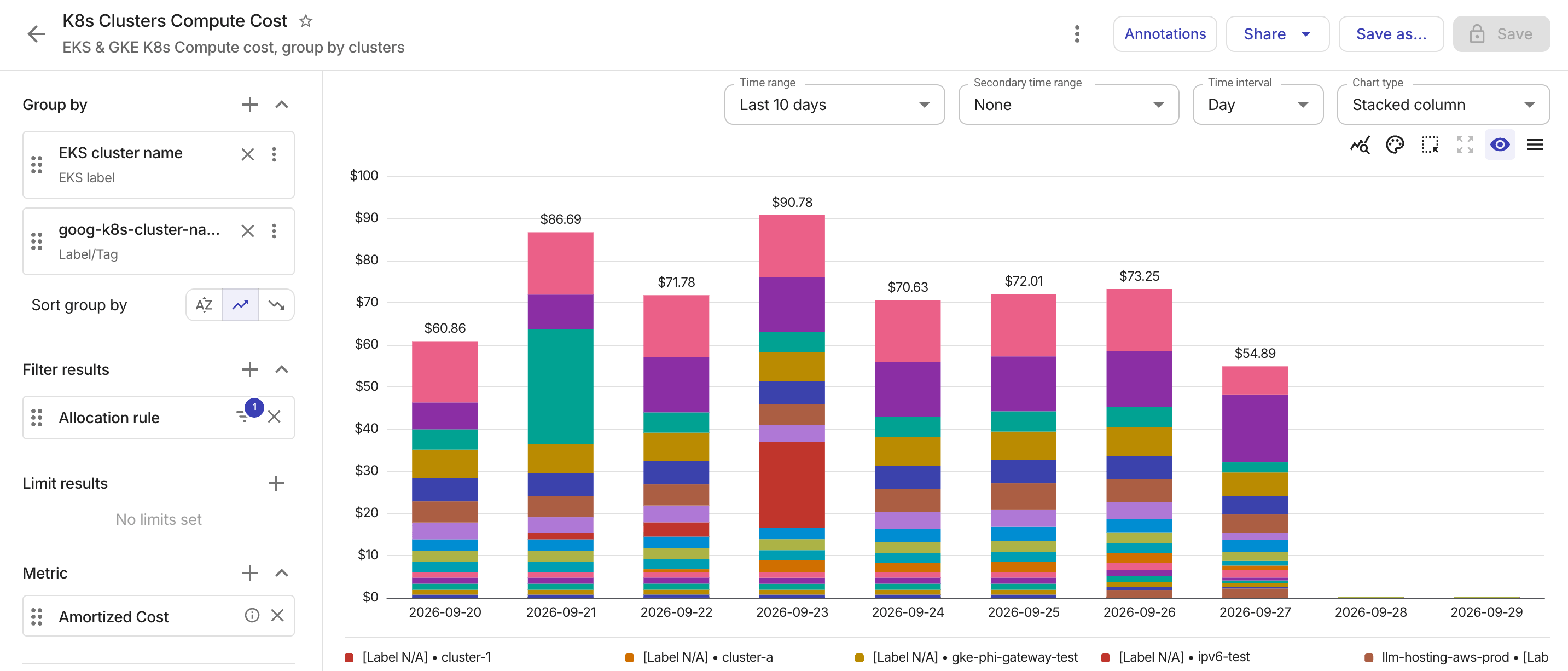Sort groups by ascending value
Viewport: 1568px width, 671px height.
[x=240, y=304]
